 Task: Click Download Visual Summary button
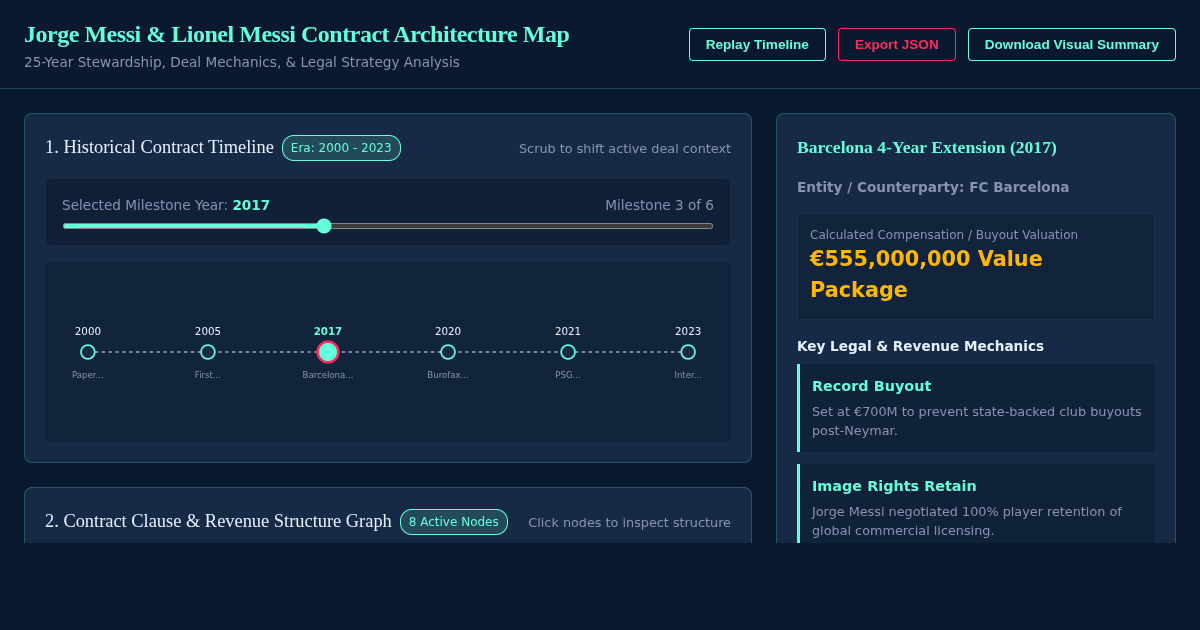point(1071,44)
